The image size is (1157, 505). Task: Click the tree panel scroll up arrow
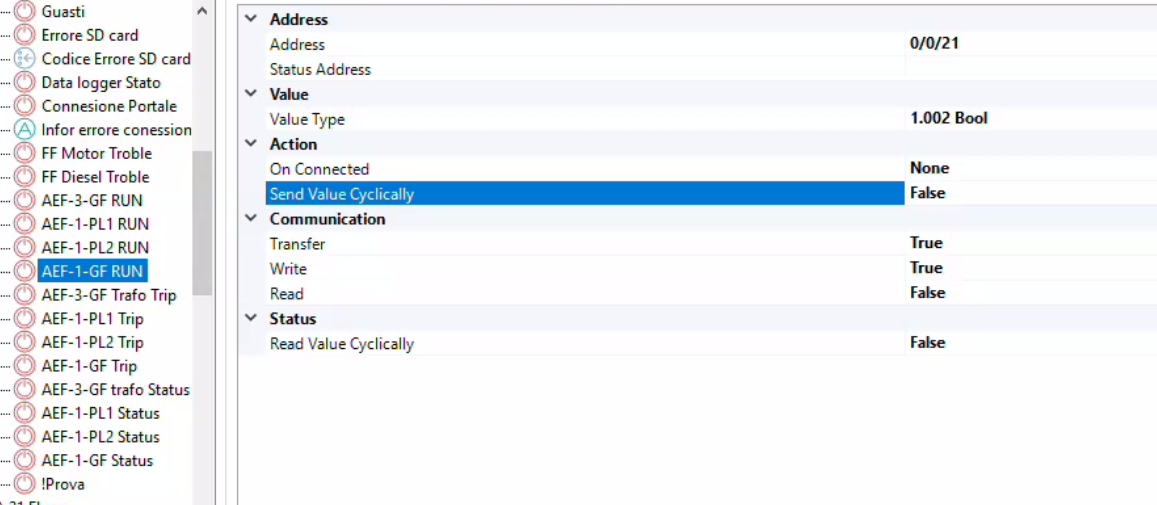click(x=203, y=11)
